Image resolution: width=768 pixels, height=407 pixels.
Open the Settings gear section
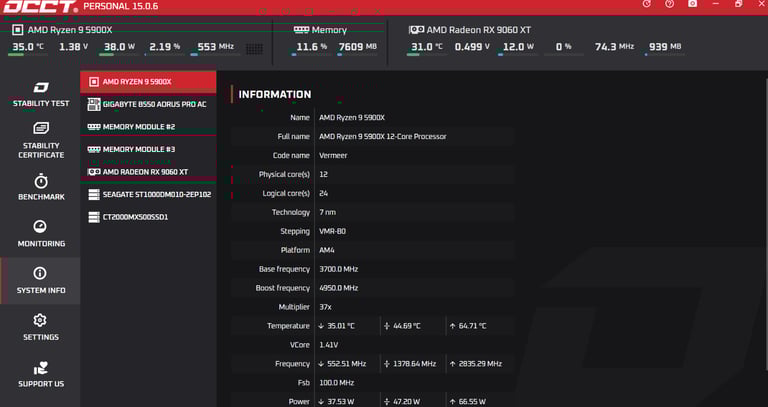click(x=41, y=327)
